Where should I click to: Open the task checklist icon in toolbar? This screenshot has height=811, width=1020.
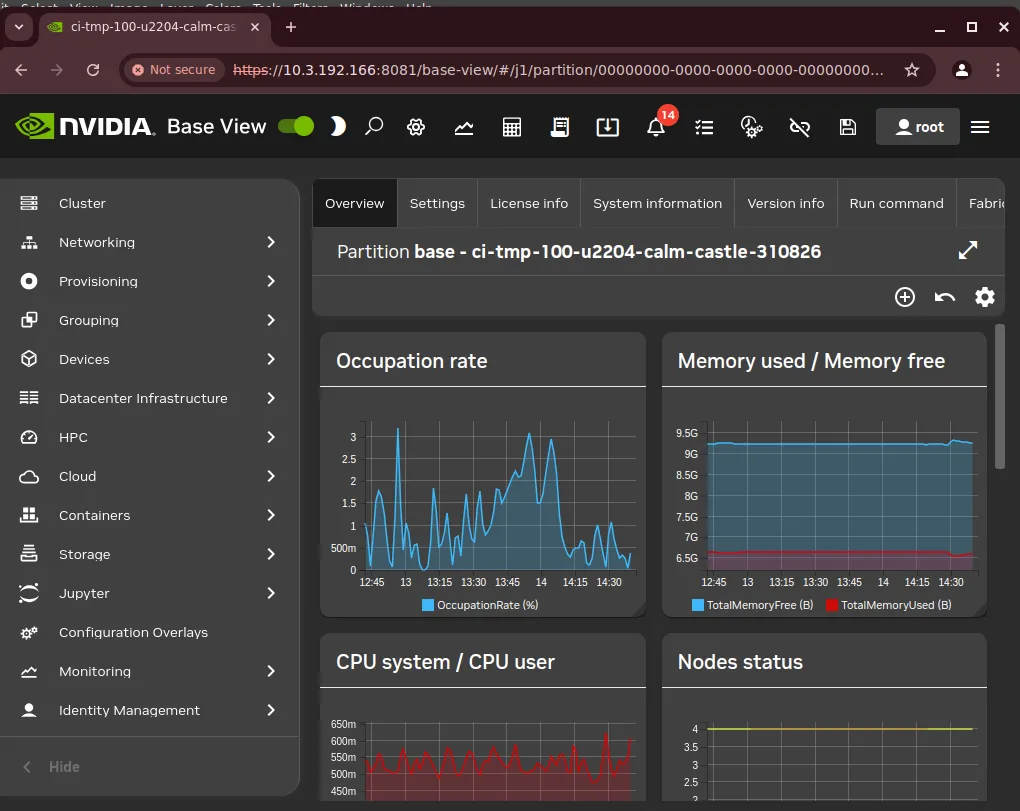[x=704, y=127]
